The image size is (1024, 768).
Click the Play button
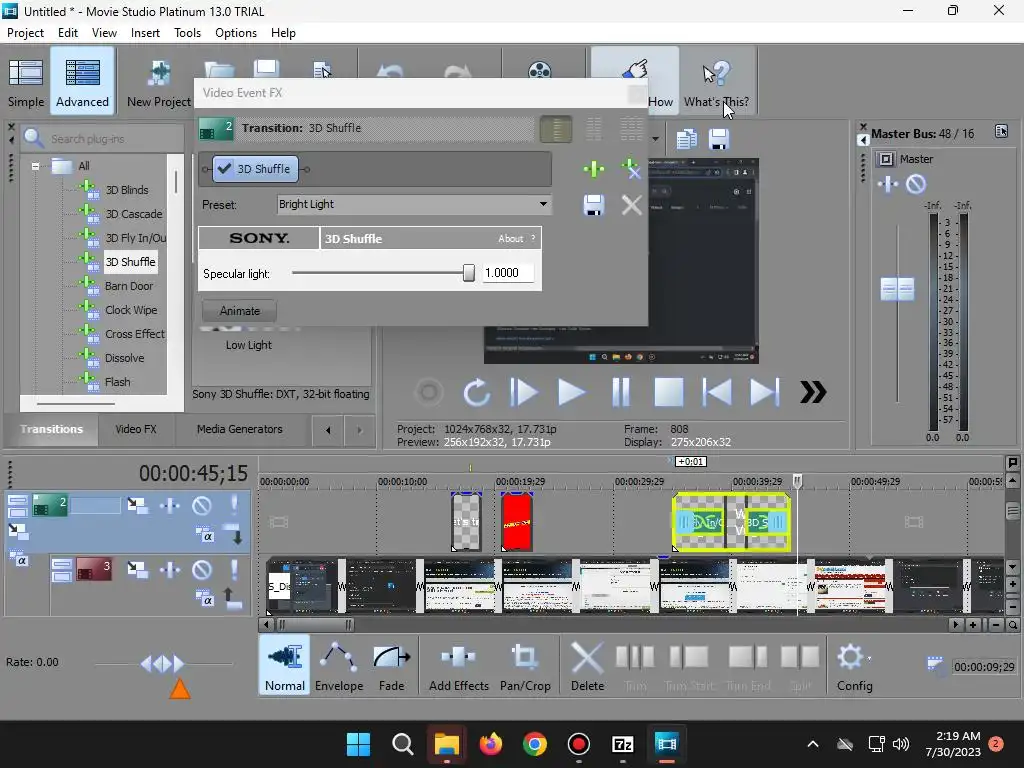[x=571, y=392]
